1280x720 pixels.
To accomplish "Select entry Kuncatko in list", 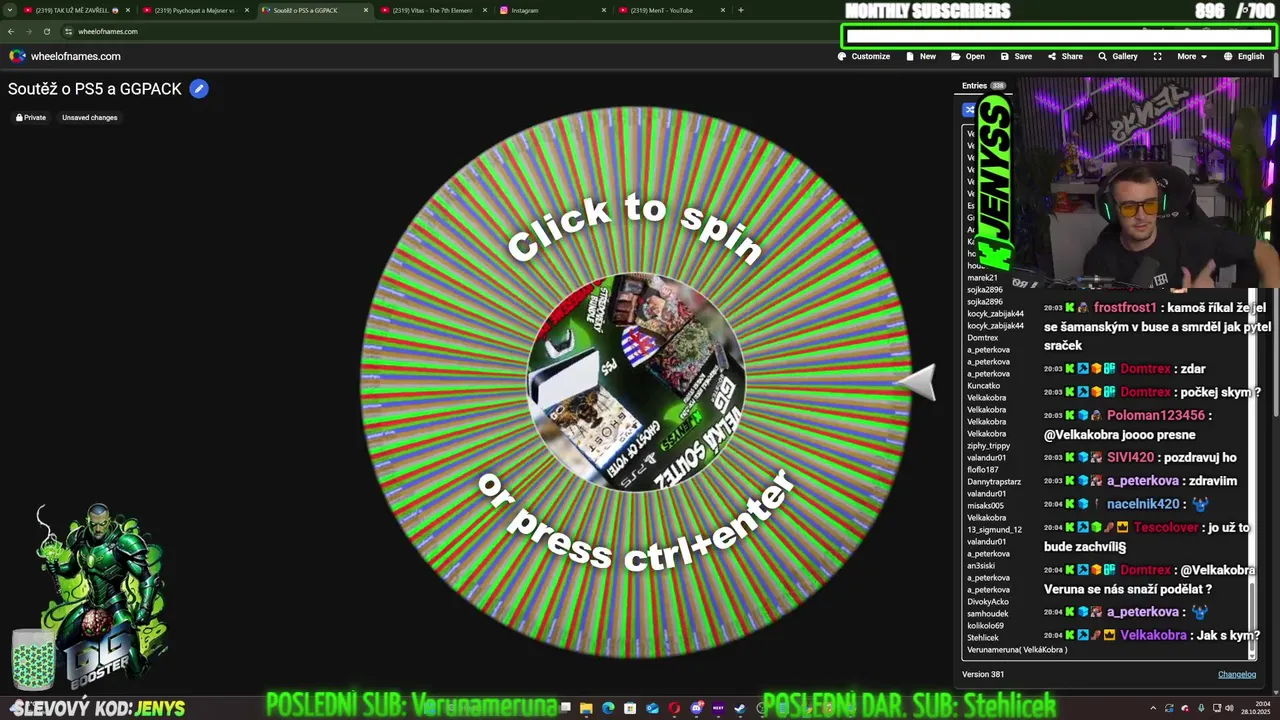I will 984,386.
